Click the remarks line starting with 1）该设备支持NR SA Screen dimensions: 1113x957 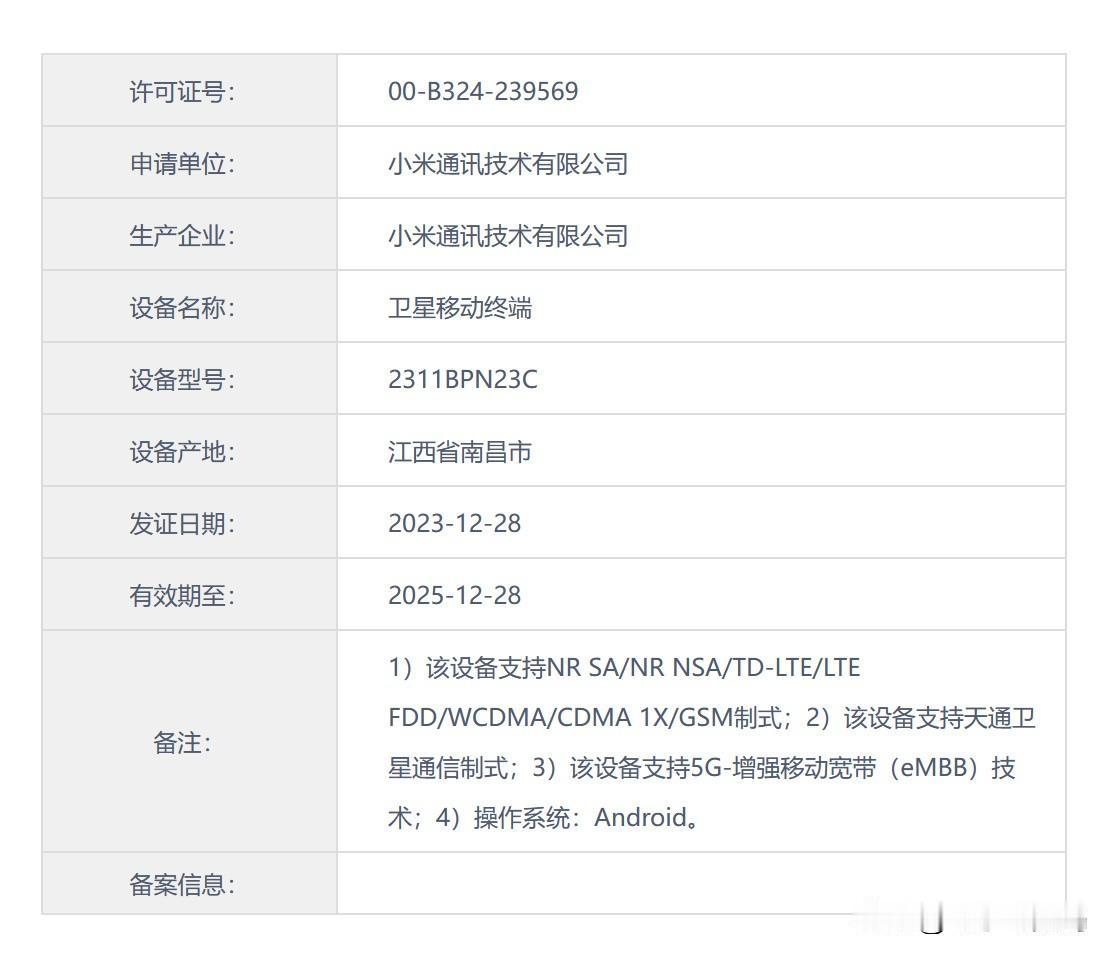(x=624, y=667)
